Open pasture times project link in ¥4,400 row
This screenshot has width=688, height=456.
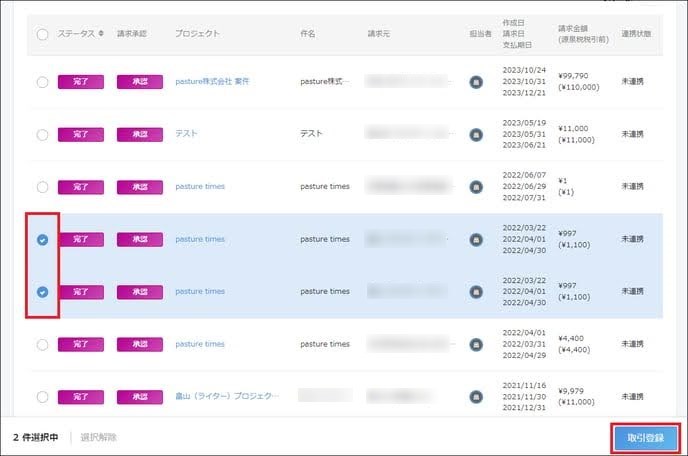[x=200, y=344]
